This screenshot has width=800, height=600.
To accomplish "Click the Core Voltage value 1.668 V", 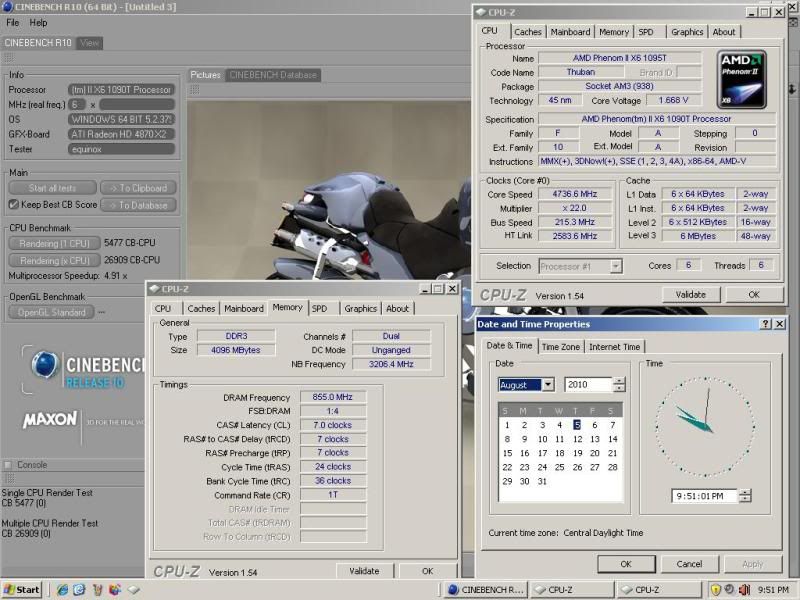I will tap(673, 100).
